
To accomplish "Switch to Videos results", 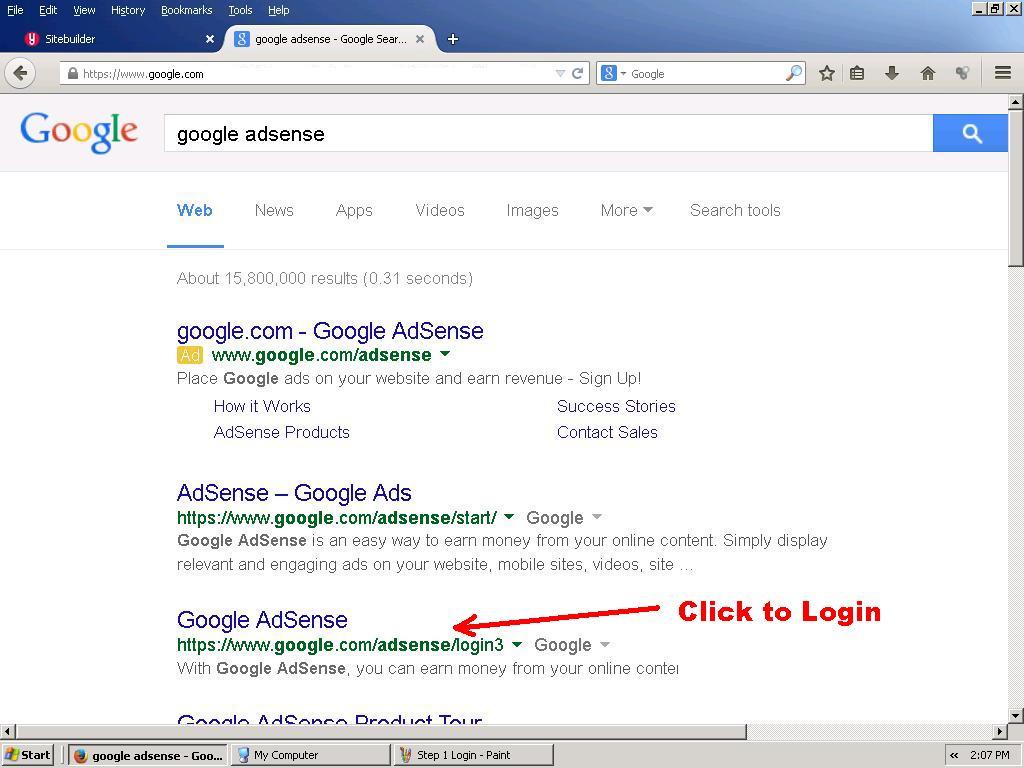I will tap(440, 210).
